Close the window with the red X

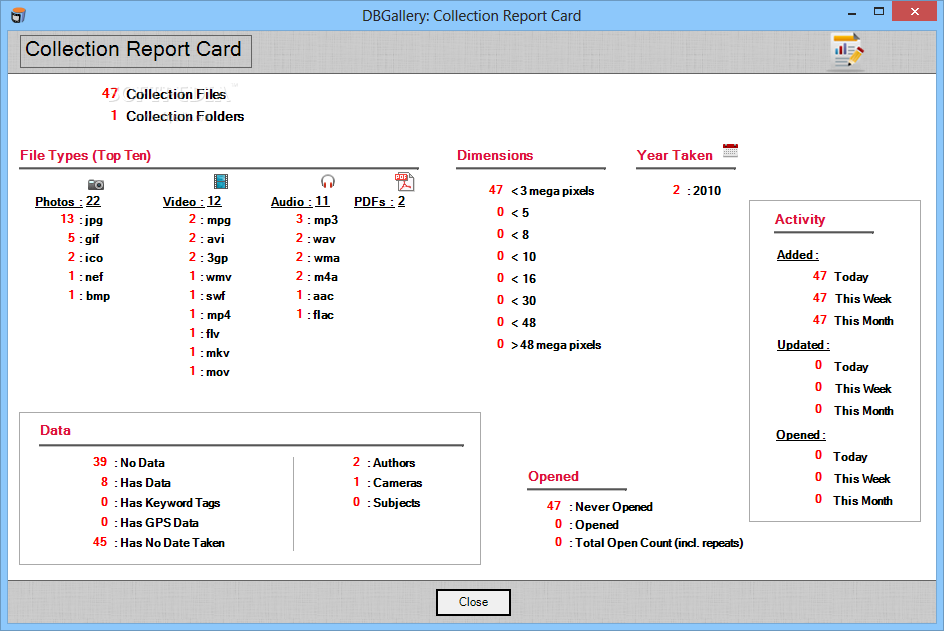click(x=914, y=11)
